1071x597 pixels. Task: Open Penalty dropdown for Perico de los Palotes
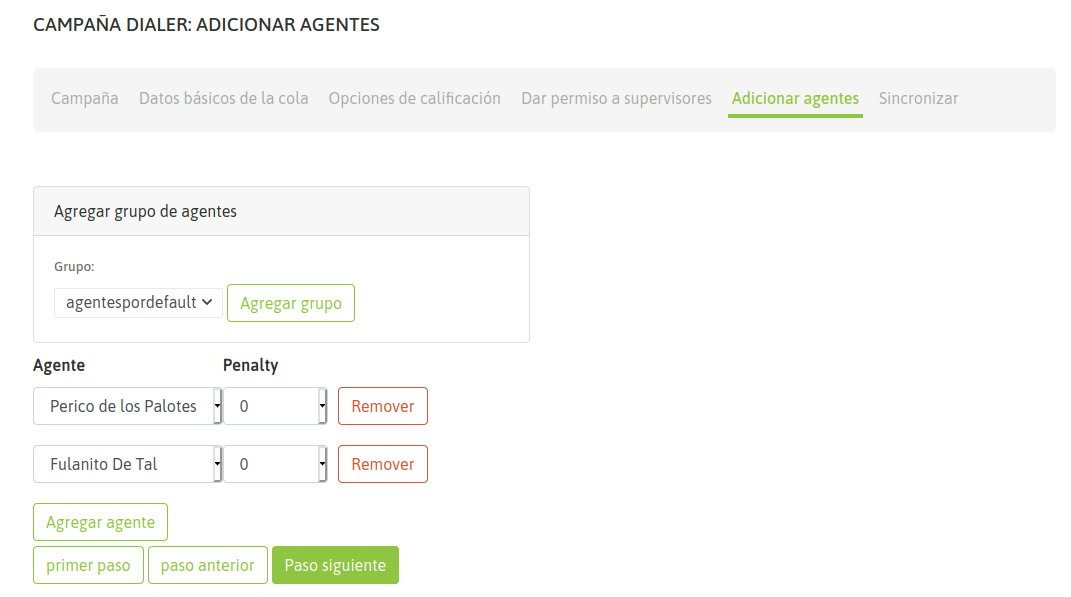(275, 407)
